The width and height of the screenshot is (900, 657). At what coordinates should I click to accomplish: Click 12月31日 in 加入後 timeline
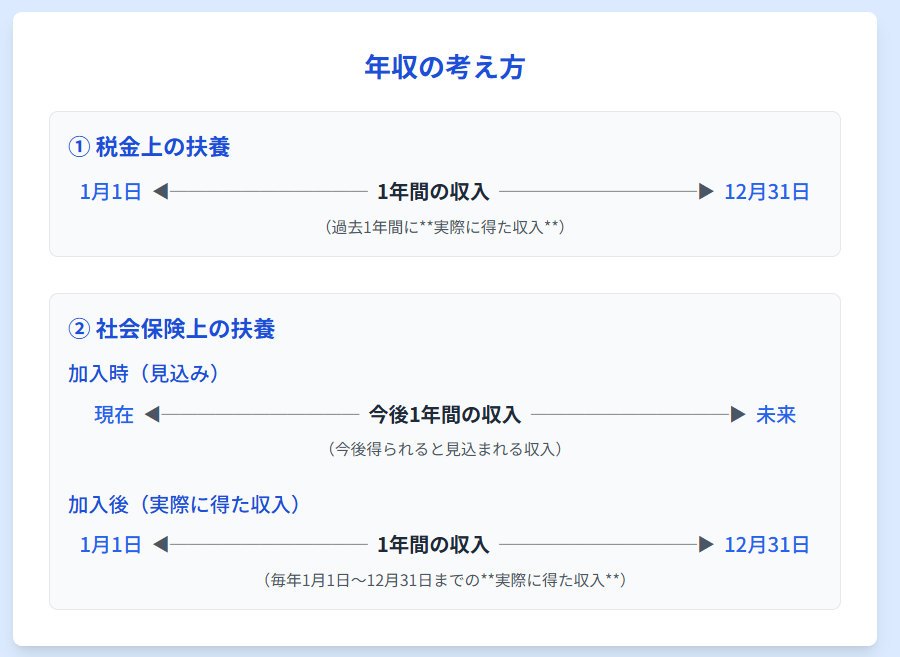point(767,545)
